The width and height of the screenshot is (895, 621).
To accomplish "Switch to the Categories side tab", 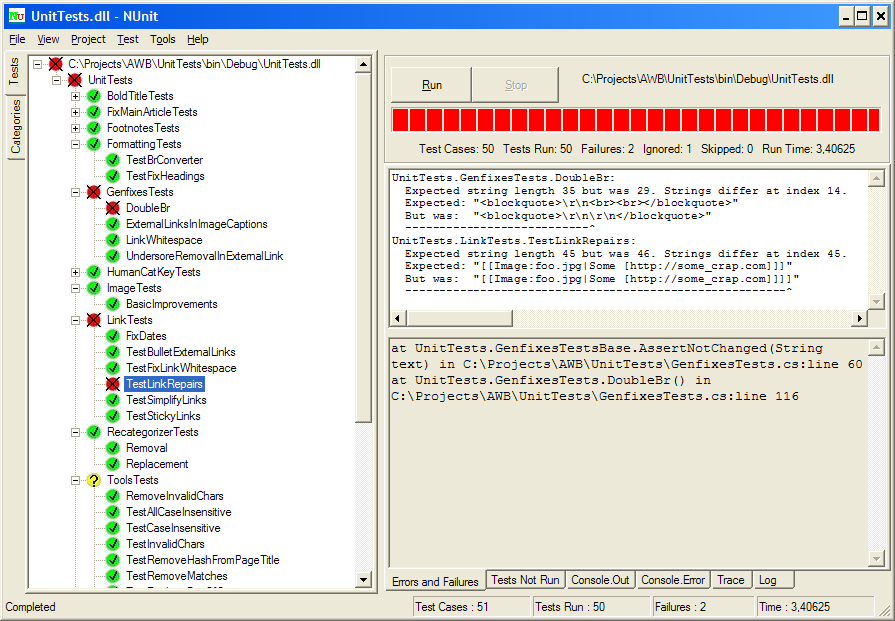I will pyautogui.click(x=15, y=127).
